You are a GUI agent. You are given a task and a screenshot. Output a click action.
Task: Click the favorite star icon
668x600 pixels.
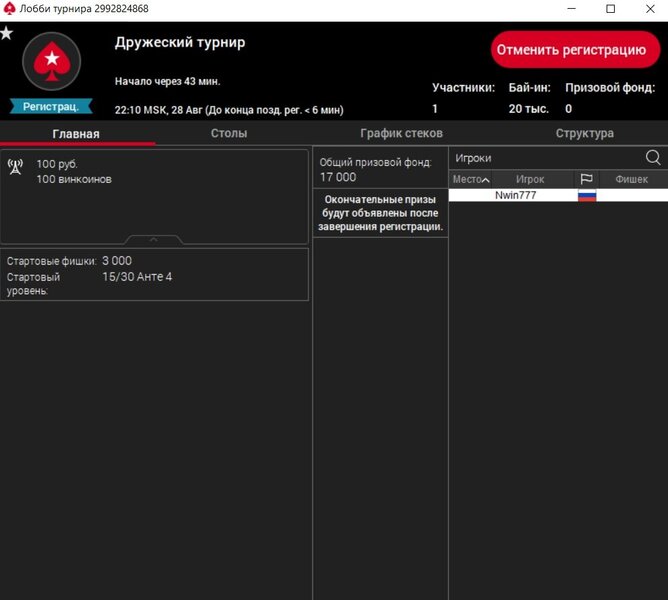click(x=7, y=33)
